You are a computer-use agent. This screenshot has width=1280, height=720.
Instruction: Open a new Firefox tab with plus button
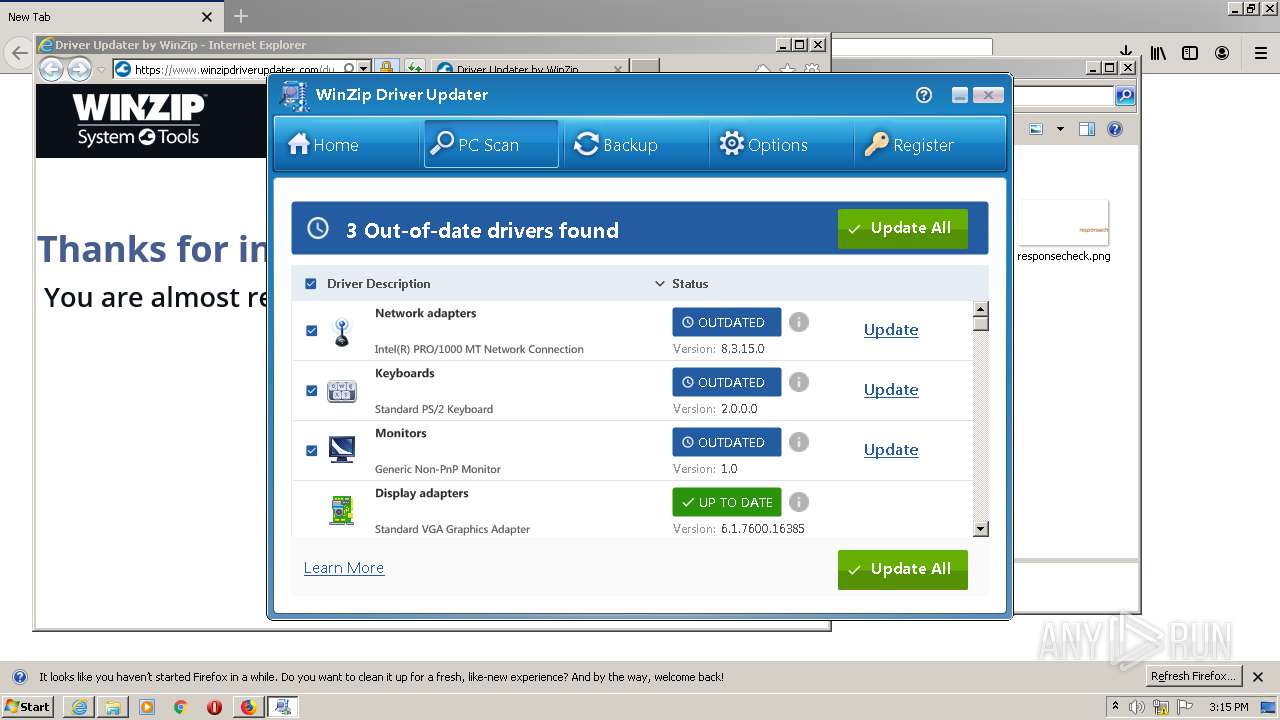click(x=241, y=16)
